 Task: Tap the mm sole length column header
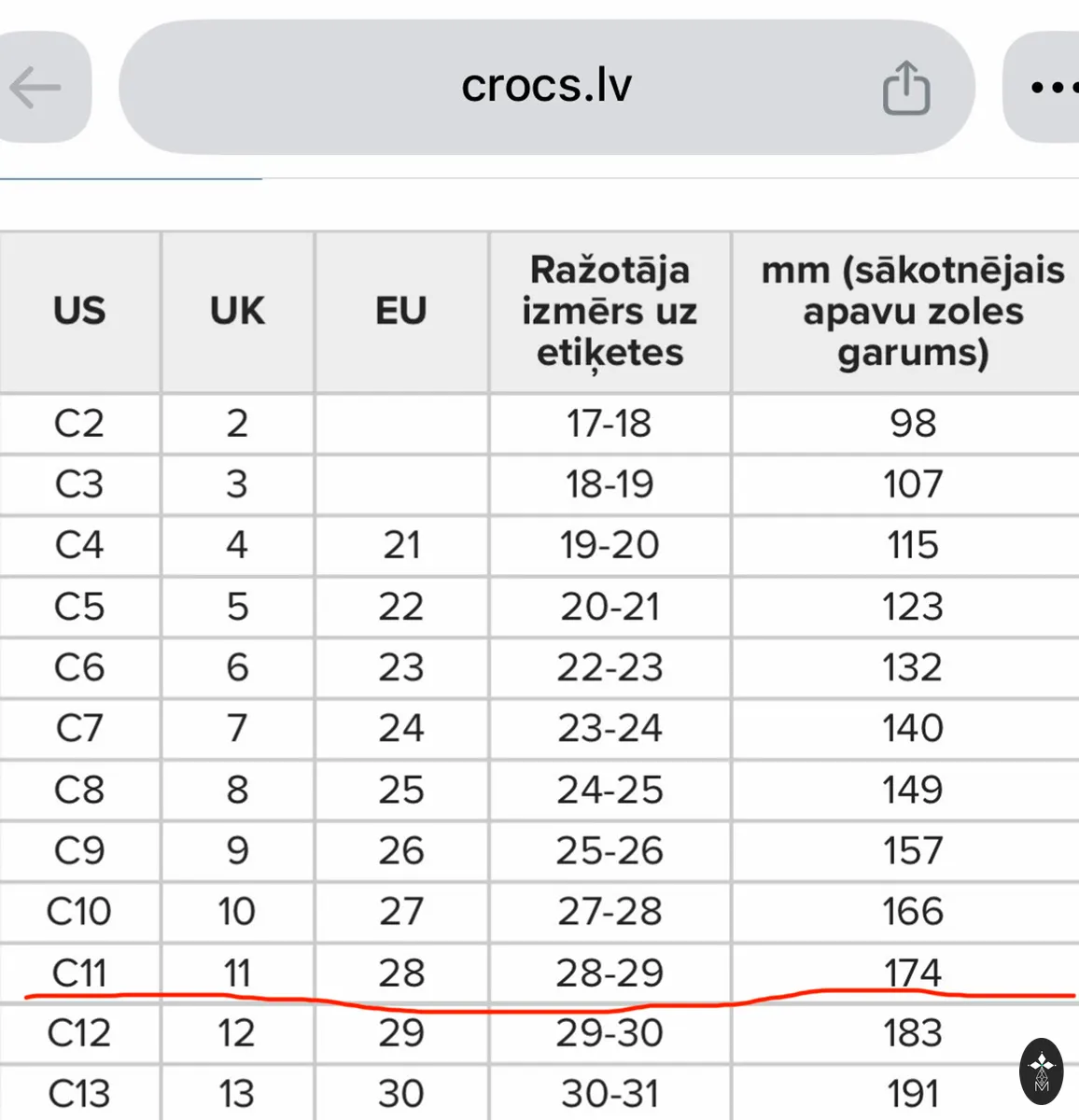912,311
